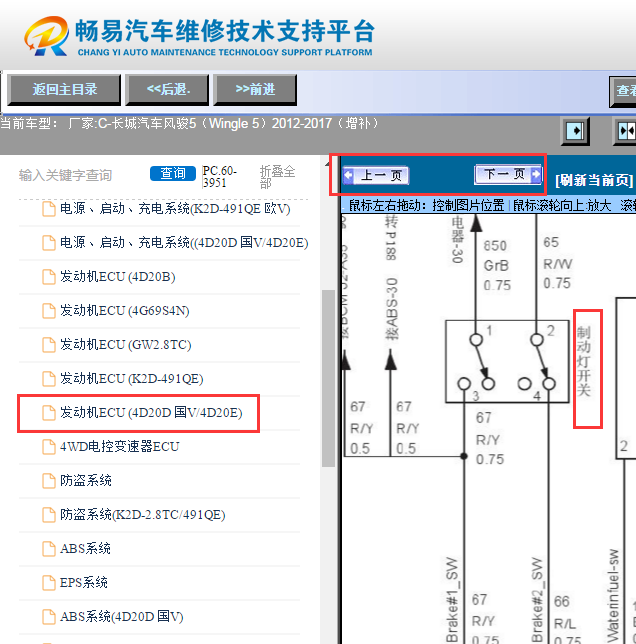Open 发动机ECU (GW2.8TC) entry
Viewport: 636px width, 644px height.
125,345
